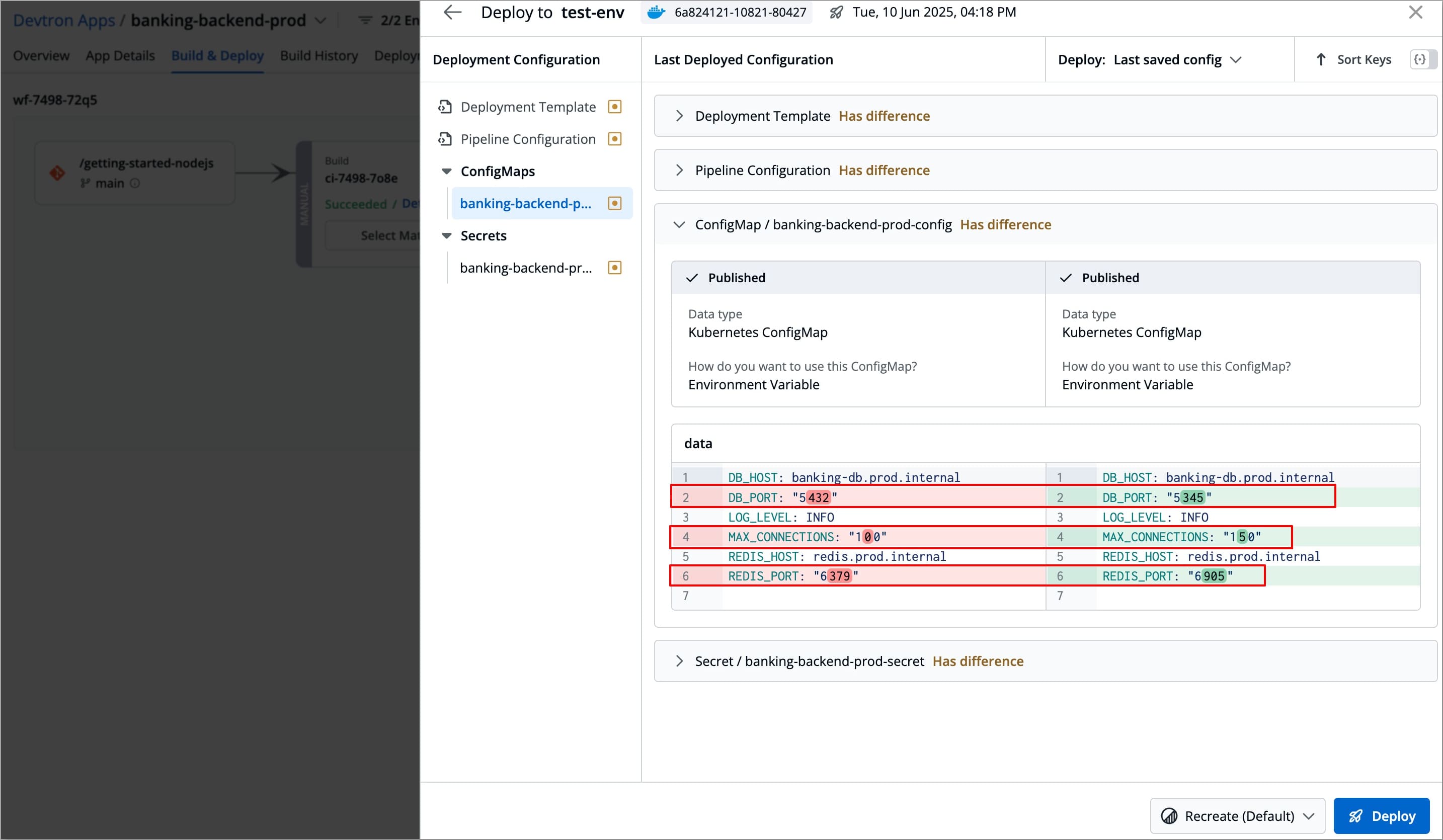Click the Pipeline Configuration file icon in the sidebar
Image resolution: width=1443 pixels, height=840 pixels.
coord(445,139)
